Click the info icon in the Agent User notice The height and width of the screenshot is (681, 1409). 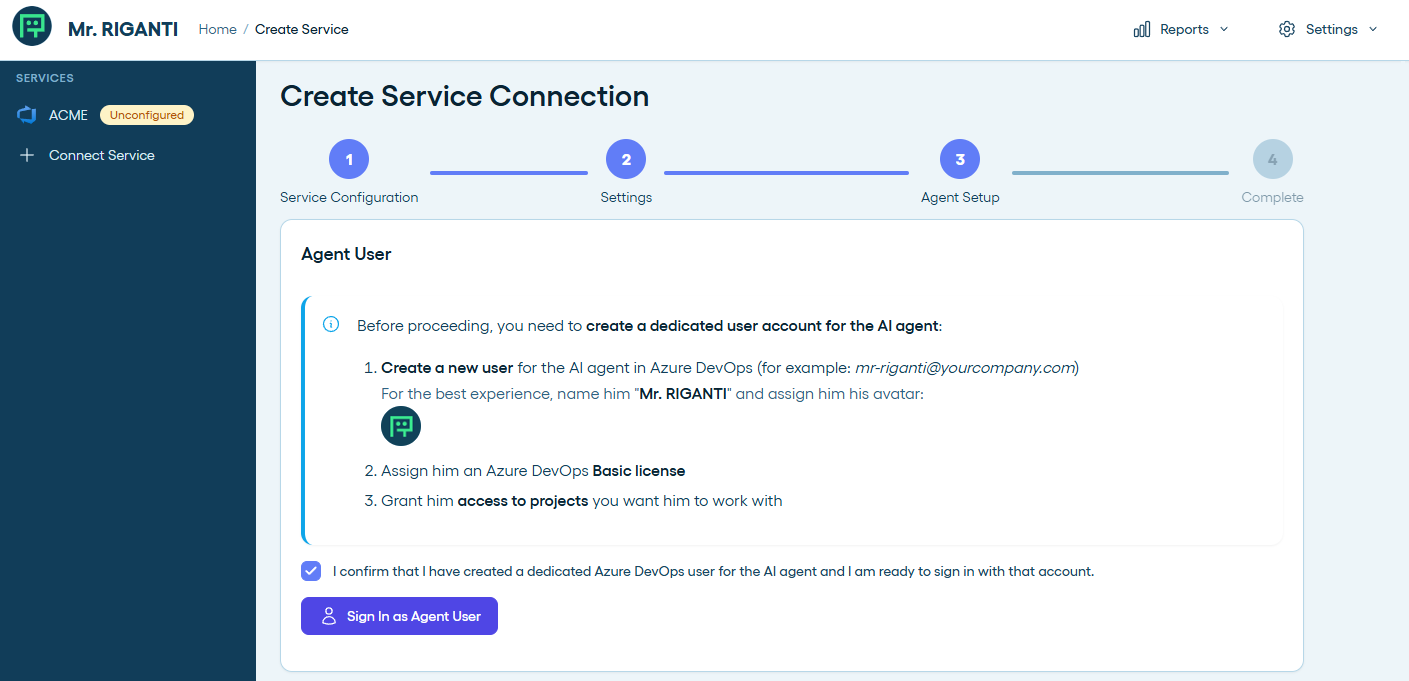pos(331,324)
